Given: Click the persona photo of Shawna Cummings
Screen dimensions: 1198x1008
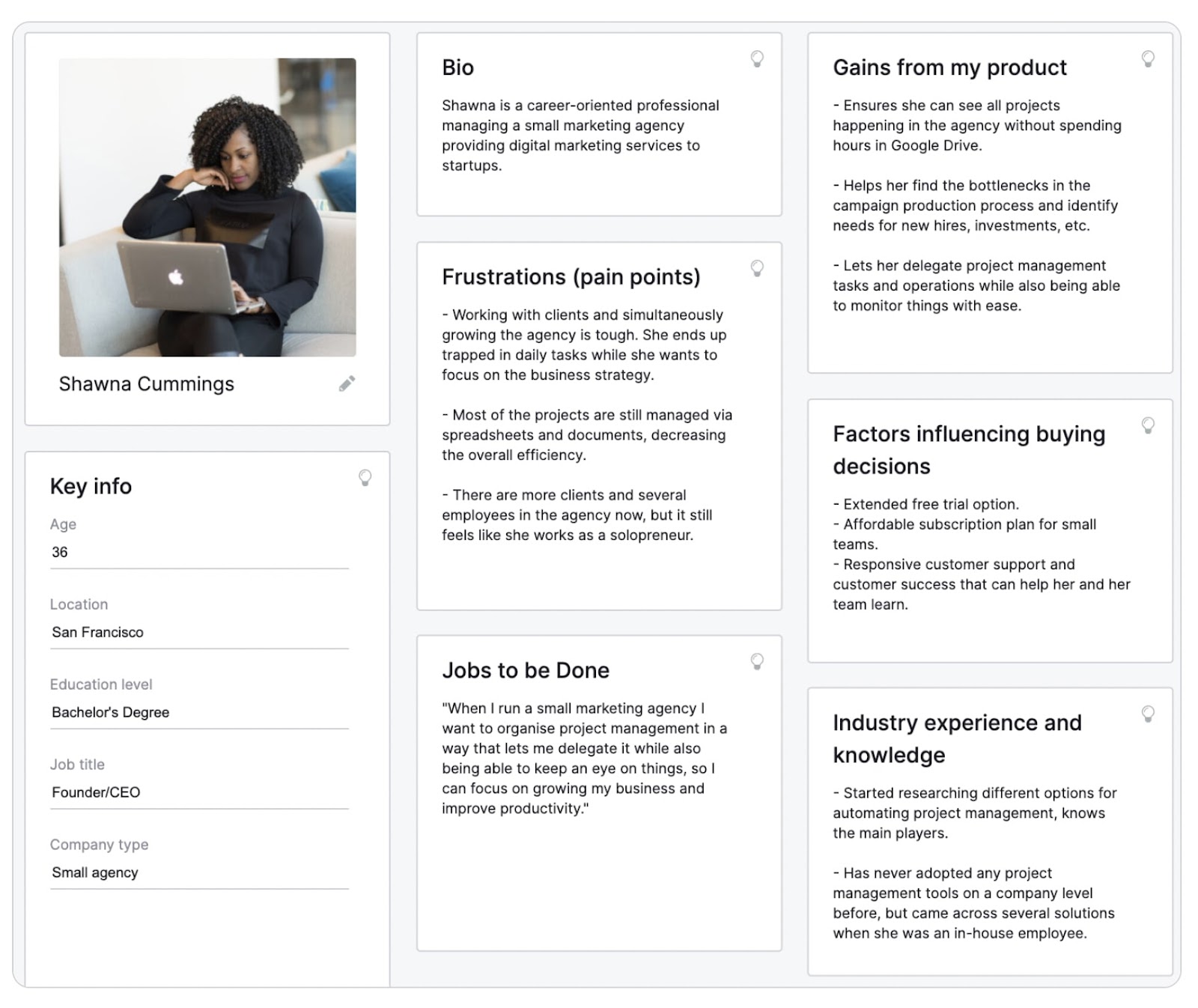Looking at the screenshot, I should point(208,207).
